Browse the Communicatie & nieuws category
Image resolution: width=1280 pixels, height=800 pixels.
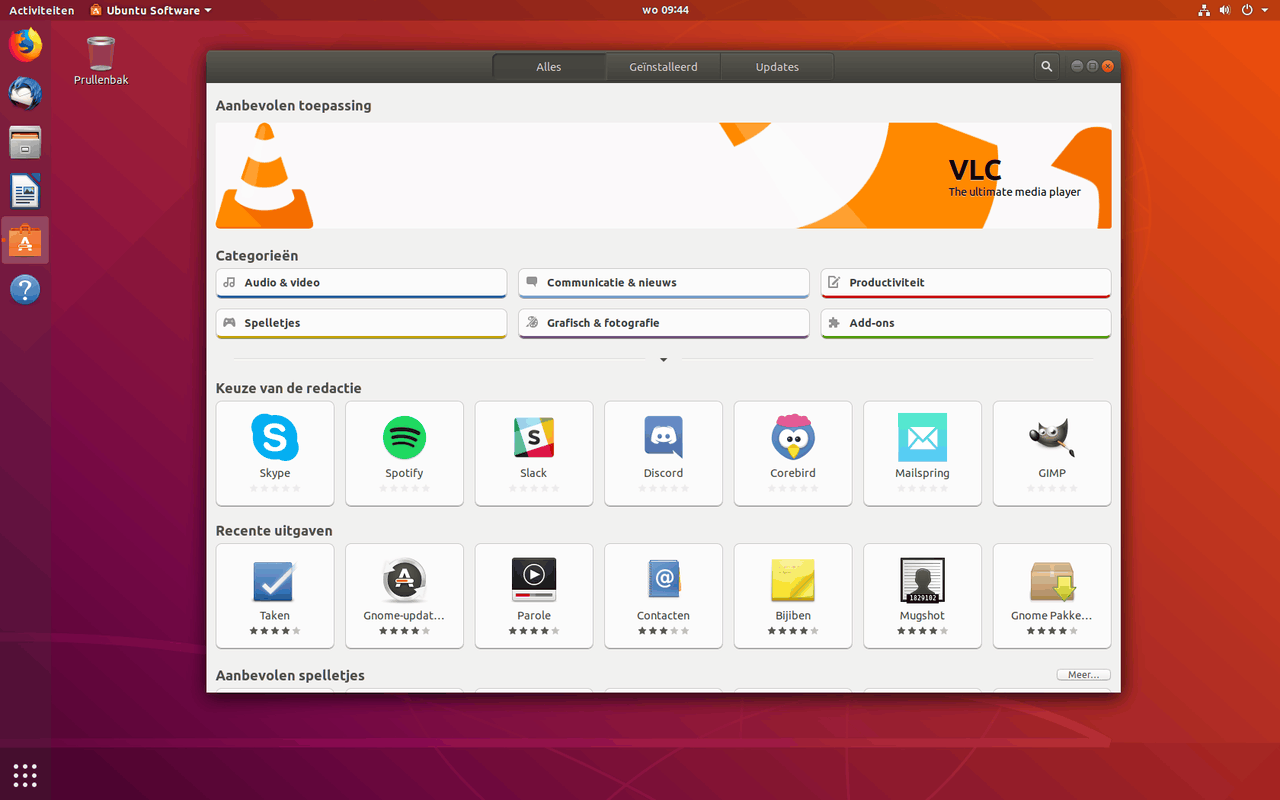click(x=663, y=283)
